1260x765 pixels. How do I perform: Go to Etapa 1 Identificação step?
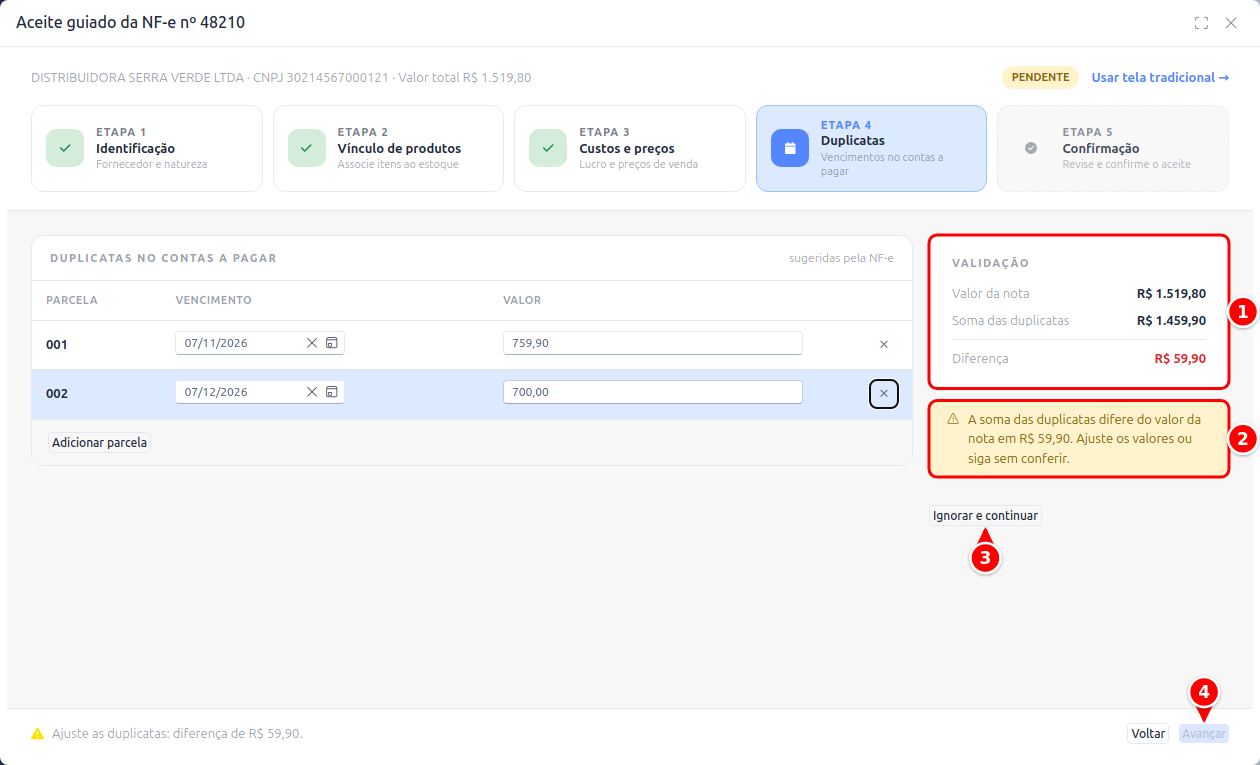[147, 148]
